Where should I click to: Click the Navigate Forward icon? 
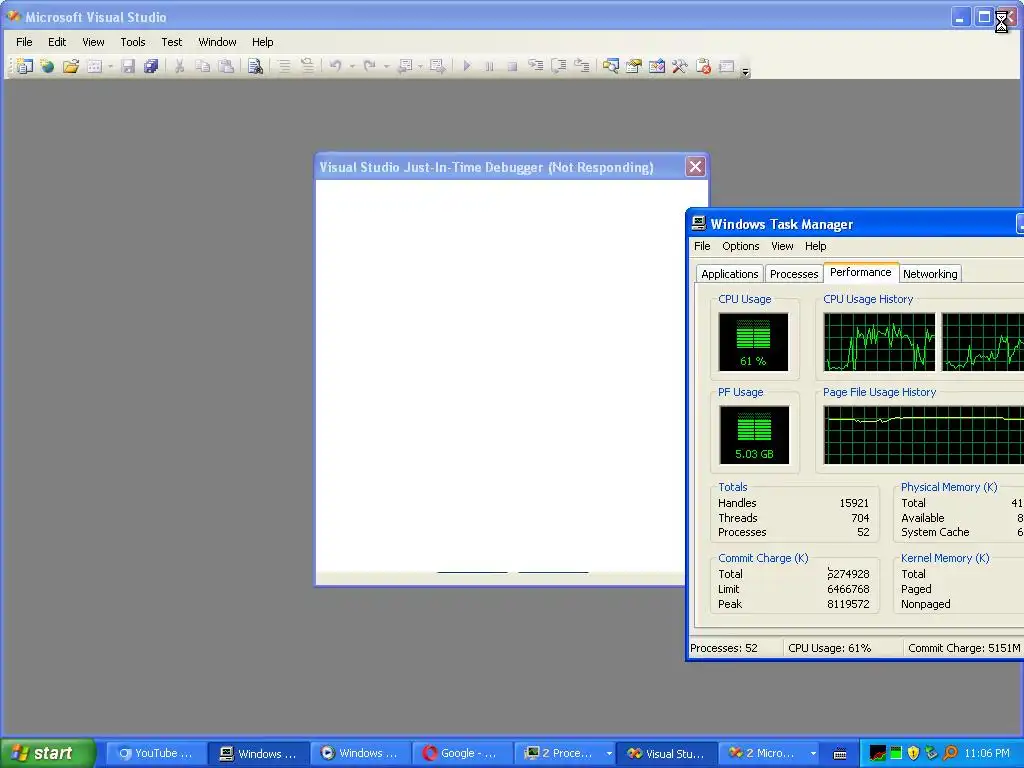coord(438,66)
